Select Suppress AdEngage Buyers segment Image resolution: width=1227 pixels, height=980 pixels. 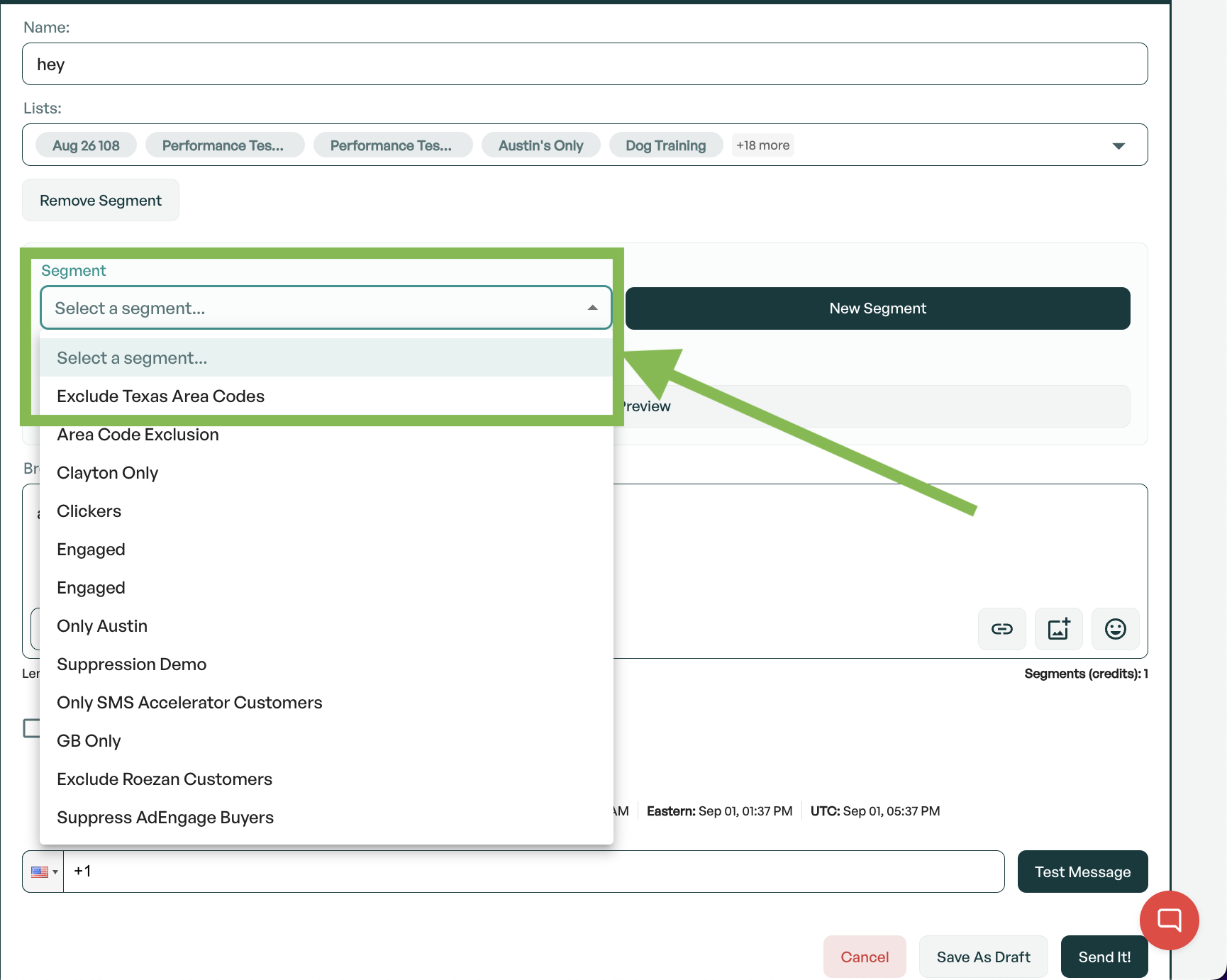pyautogui.click(x=326, y=817)
